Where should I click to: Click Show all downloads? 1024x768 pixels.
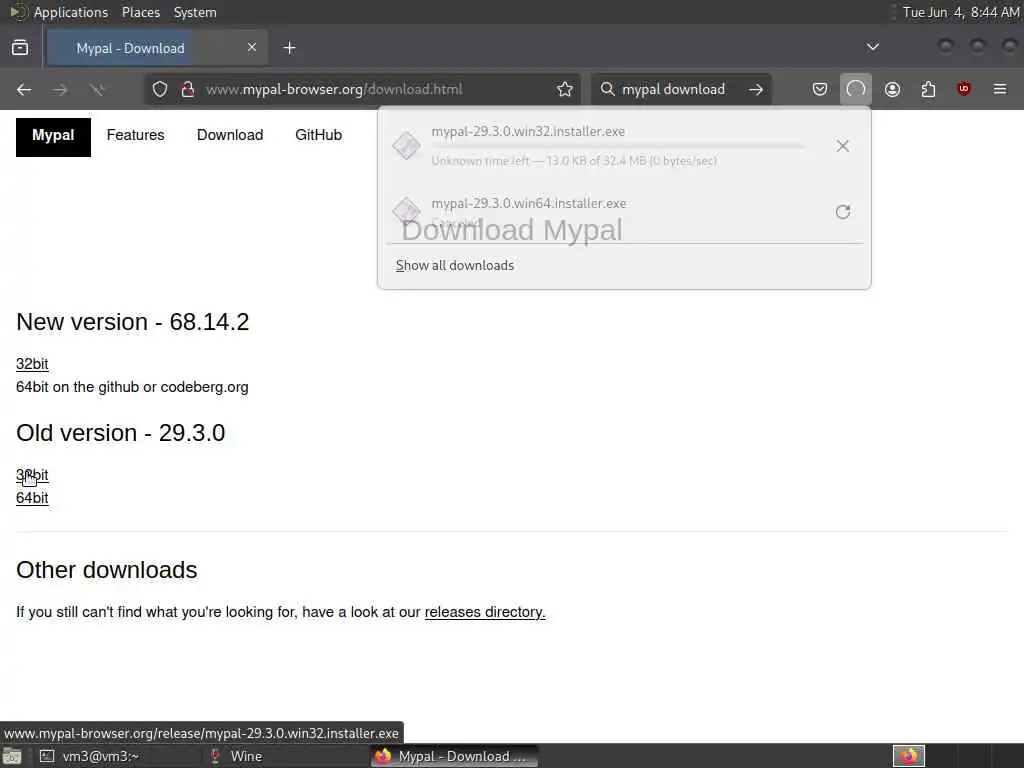[455, 265]
